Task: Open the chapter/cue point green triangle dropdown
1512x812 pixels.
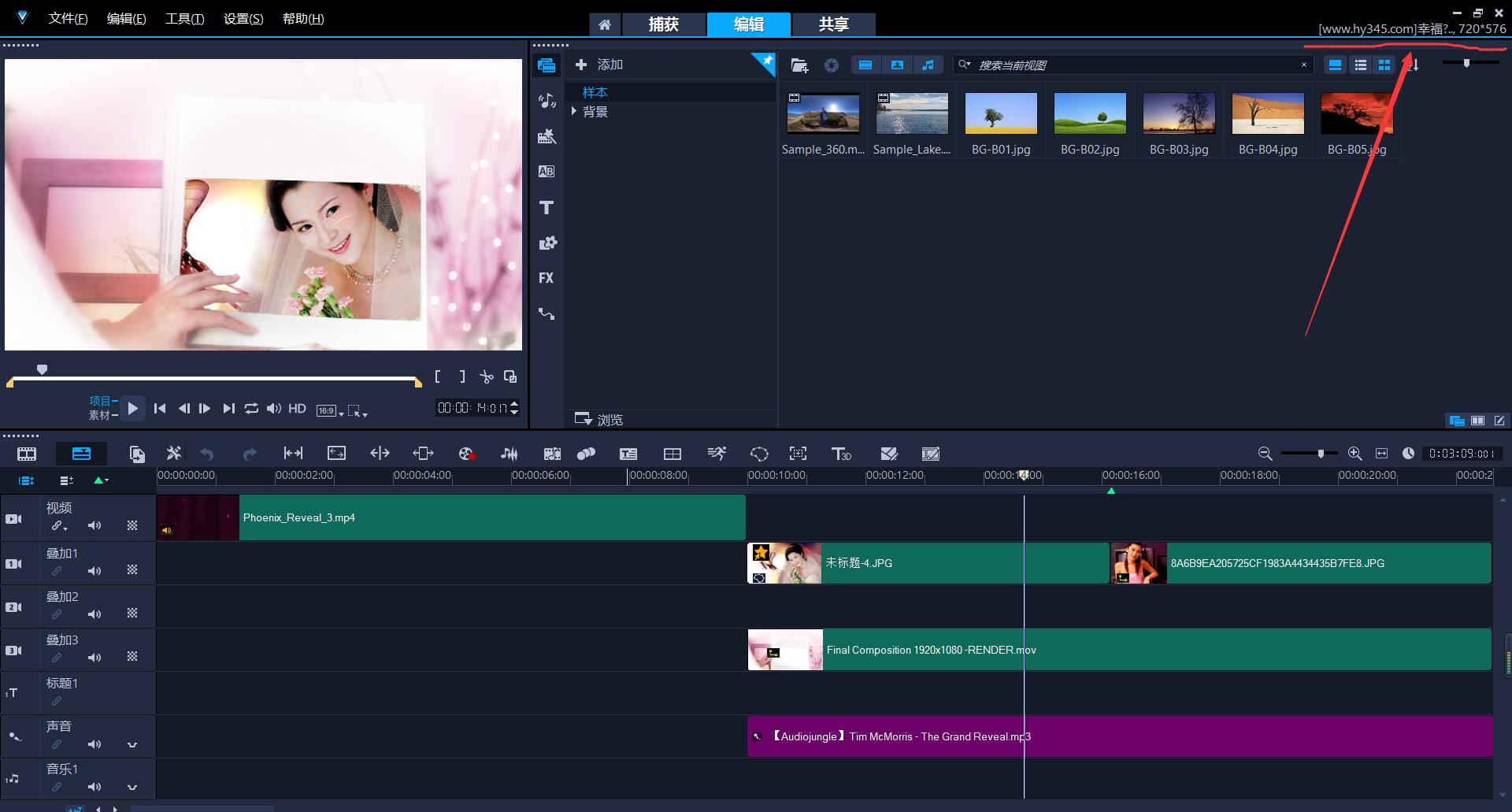Action: pyautogui.click(x=101, y=480)
